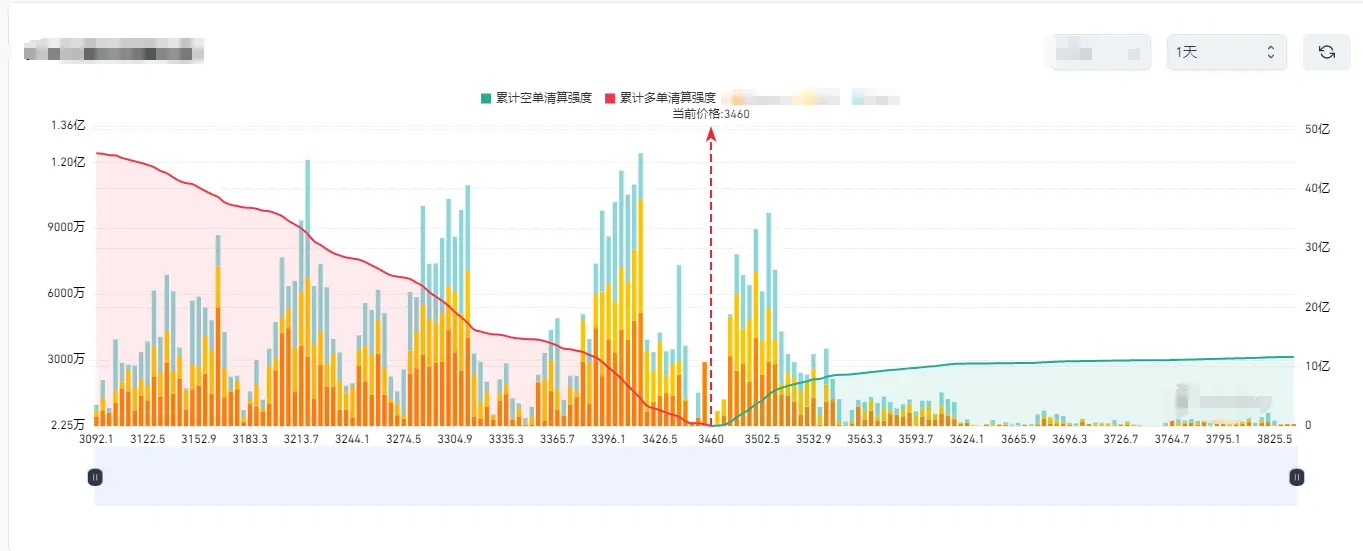Screen dimensions: 1363x551
Task: Click the 9000万 left axis label
Action: (67, 227)
